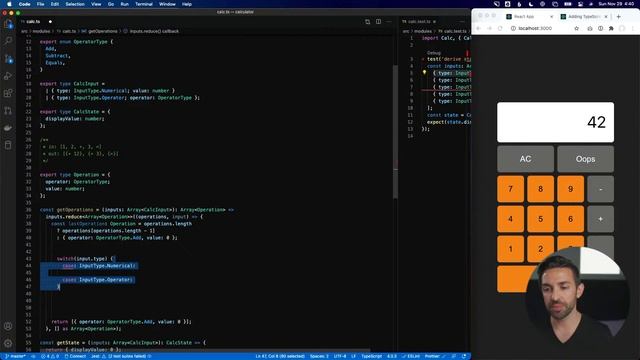Click the calculator 5 key
Viewport: 640px width, 360px height.
[x=540, y=219]
